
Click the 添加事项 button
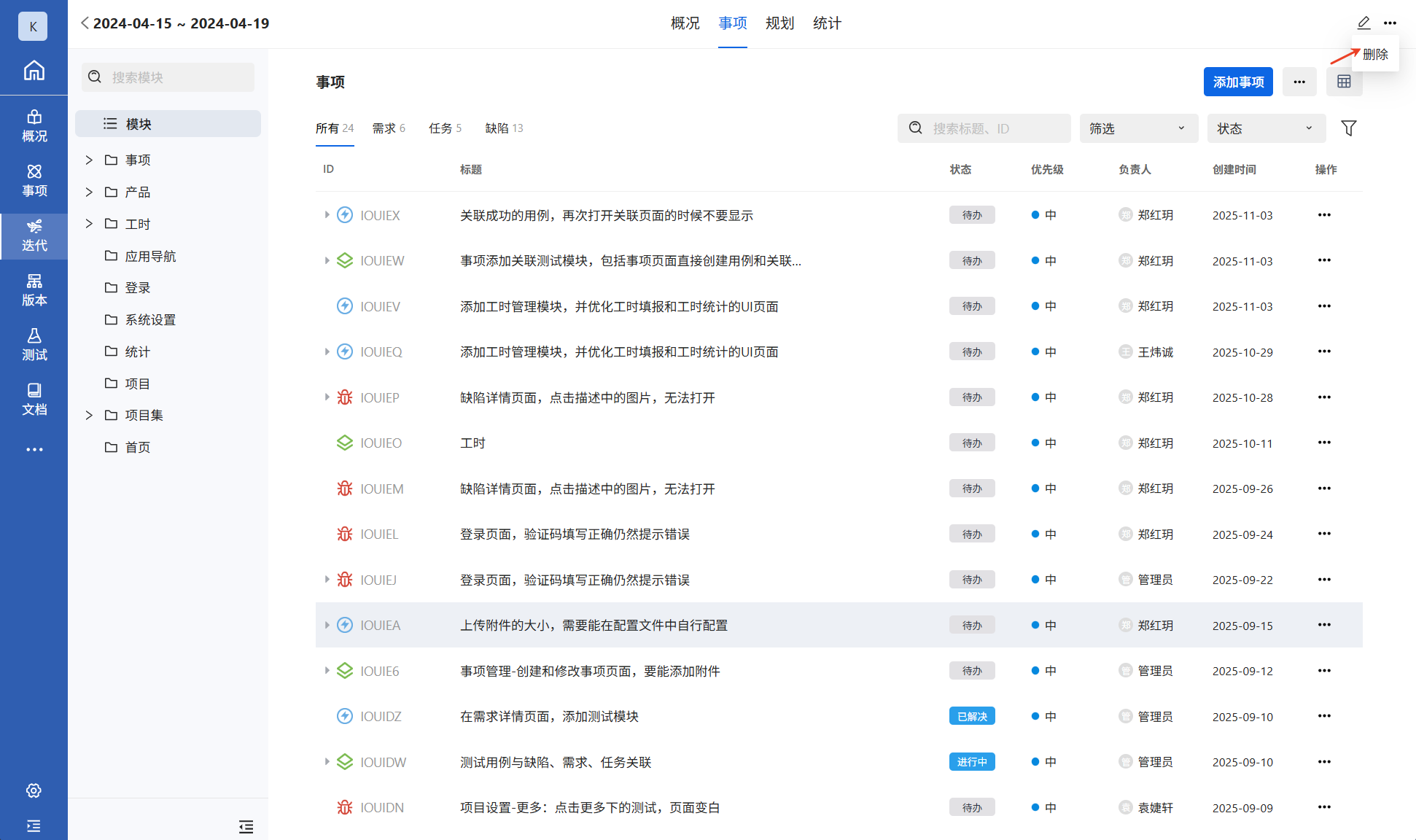(1237, 82)
